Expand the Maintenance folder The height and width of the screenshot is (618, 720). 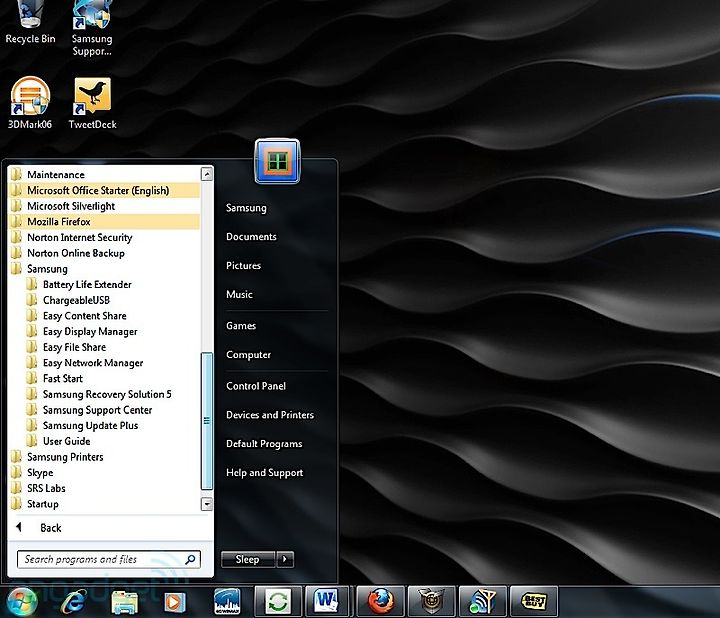[104, 174]
